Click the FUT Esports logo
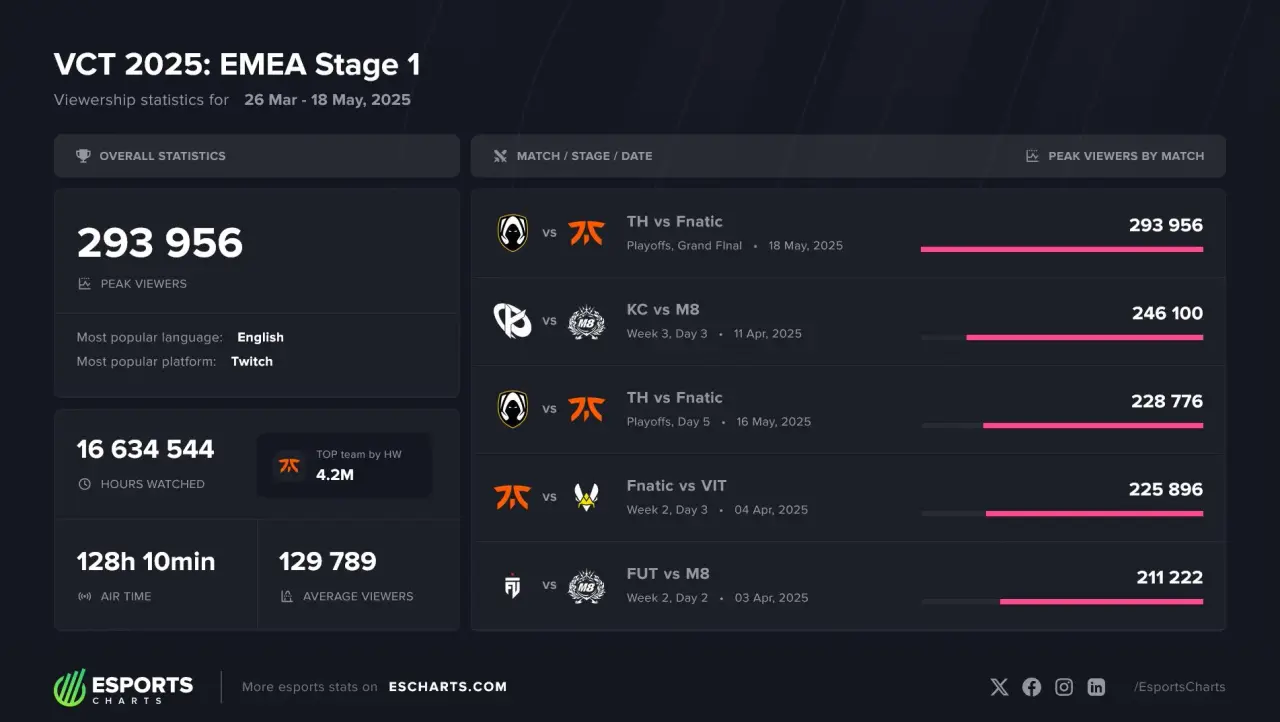 pos(513,585)
